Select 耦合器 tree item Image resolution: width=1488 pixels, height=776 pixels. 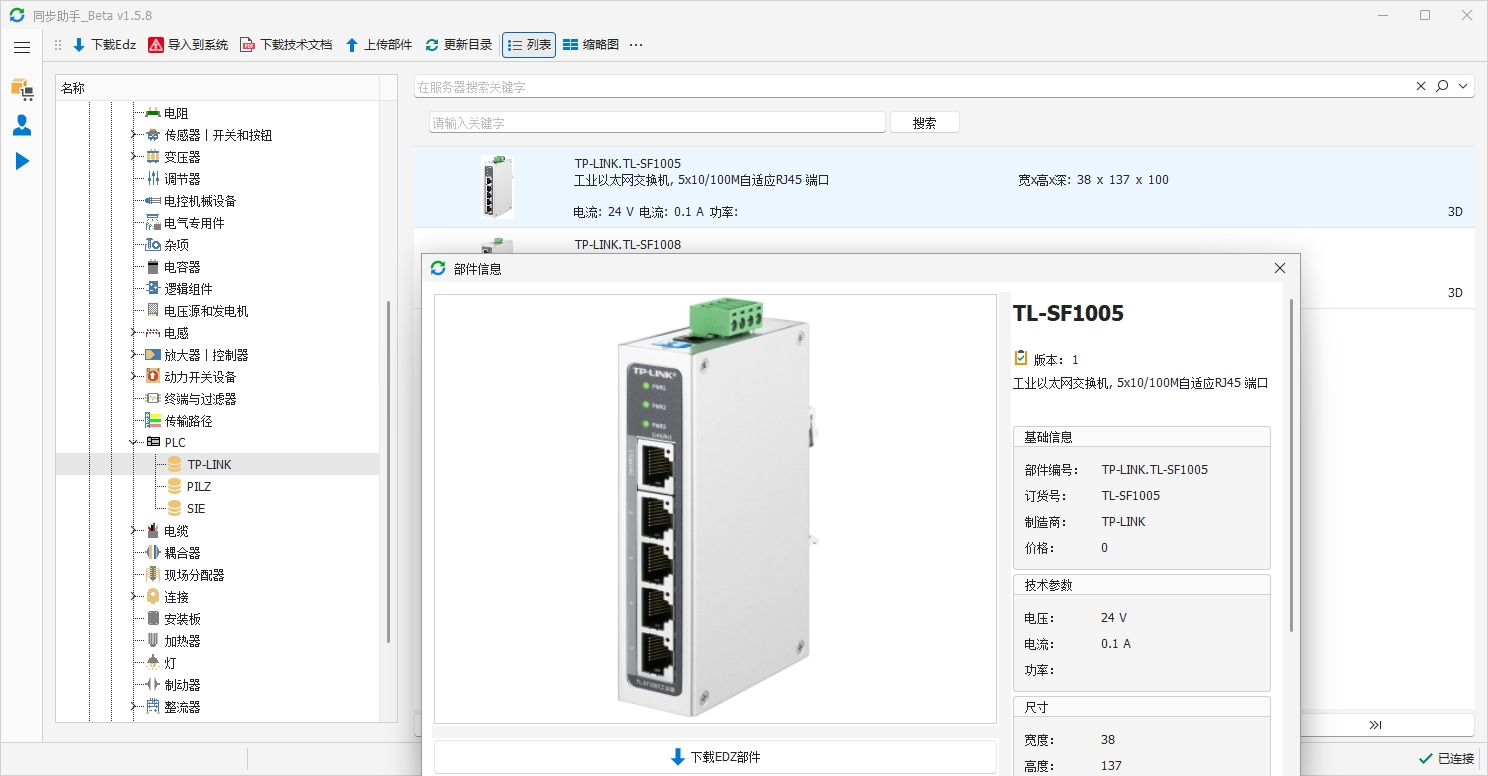(x=182, y=553)
